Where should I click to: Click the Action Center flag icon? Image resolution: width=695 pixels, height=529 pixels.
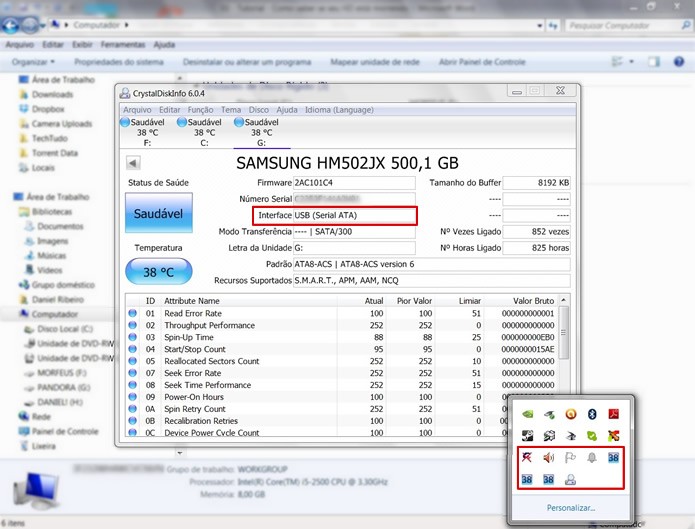click(570, 459)
